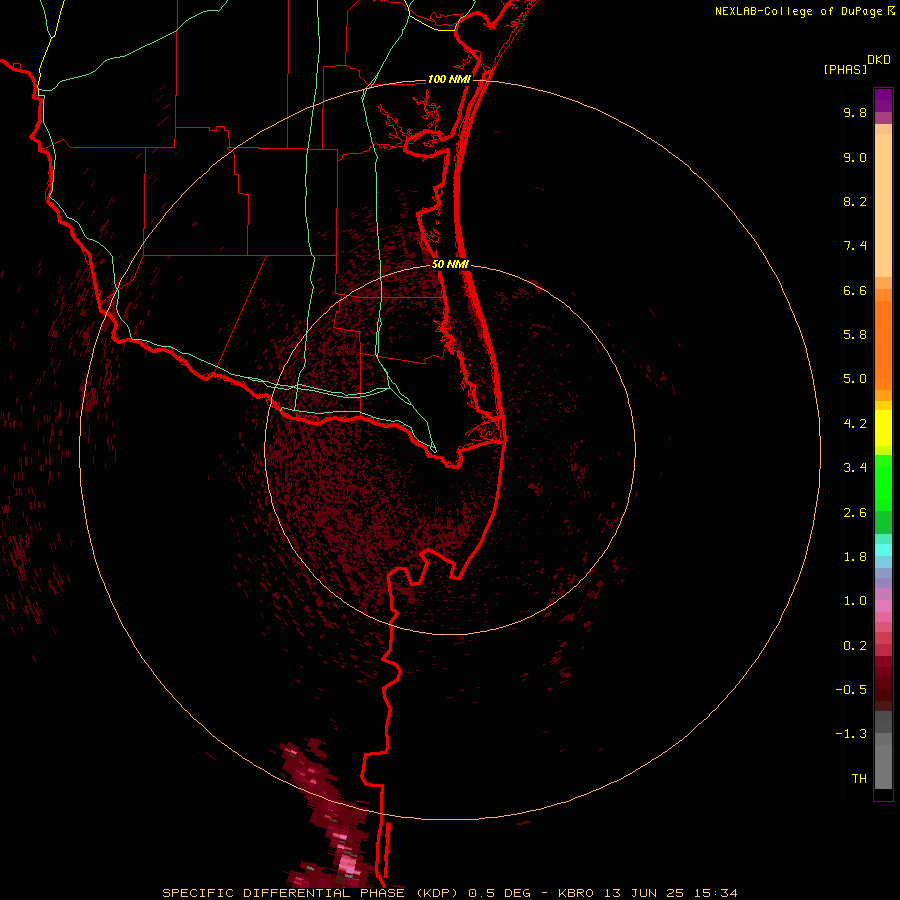Click the 1.0 scale value
Screen dimensions: 900x900
[x=855, y=601]
